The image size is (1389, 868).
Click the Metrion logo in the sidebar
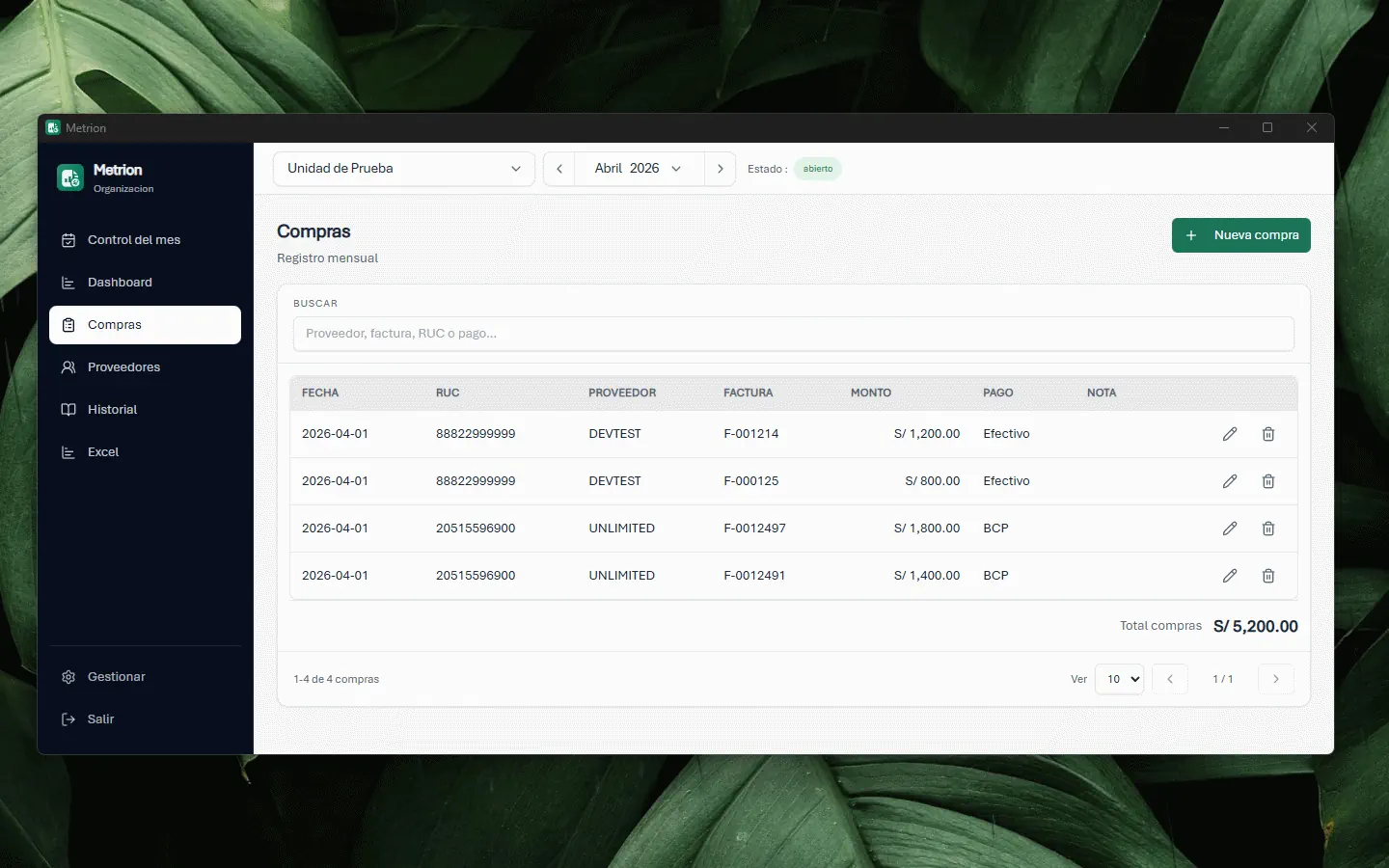(70, 177)
